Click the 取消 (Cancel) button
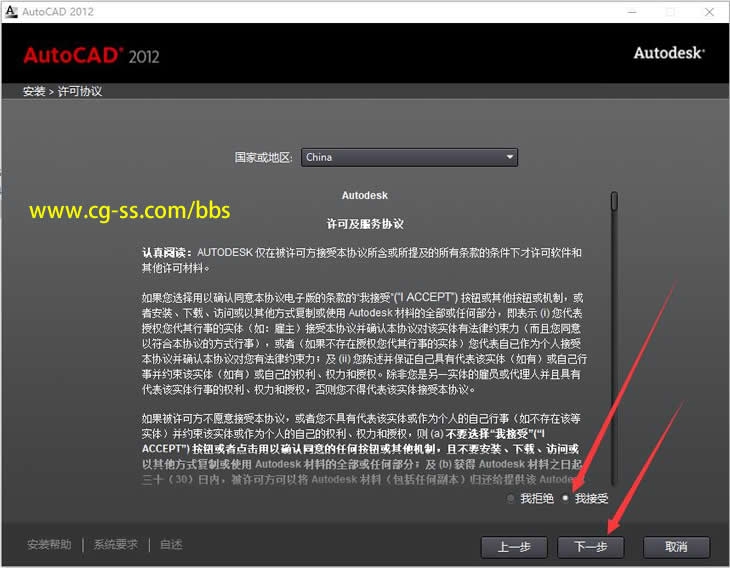 pos(676,547)
